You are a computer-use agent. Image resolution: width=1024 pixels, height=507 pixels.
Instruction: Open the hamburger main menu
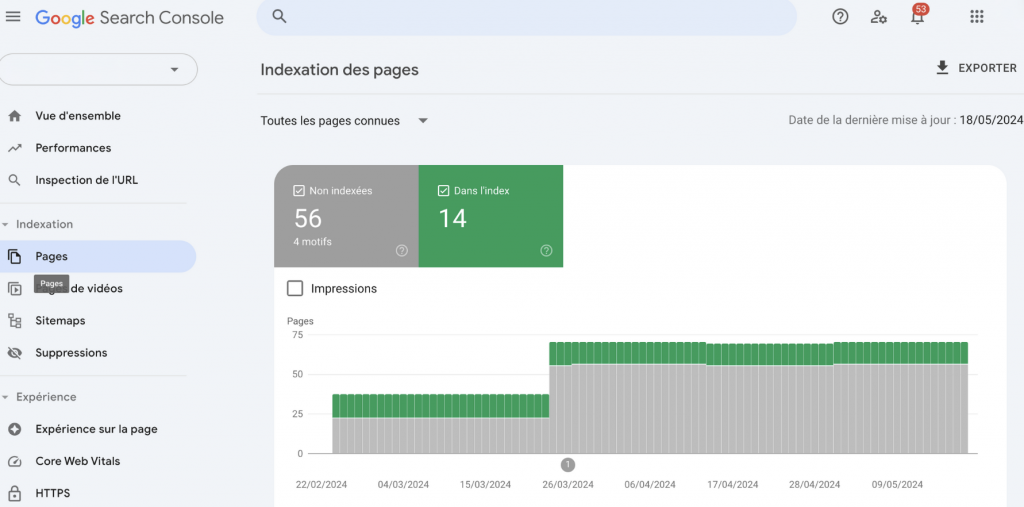(13, 17)
